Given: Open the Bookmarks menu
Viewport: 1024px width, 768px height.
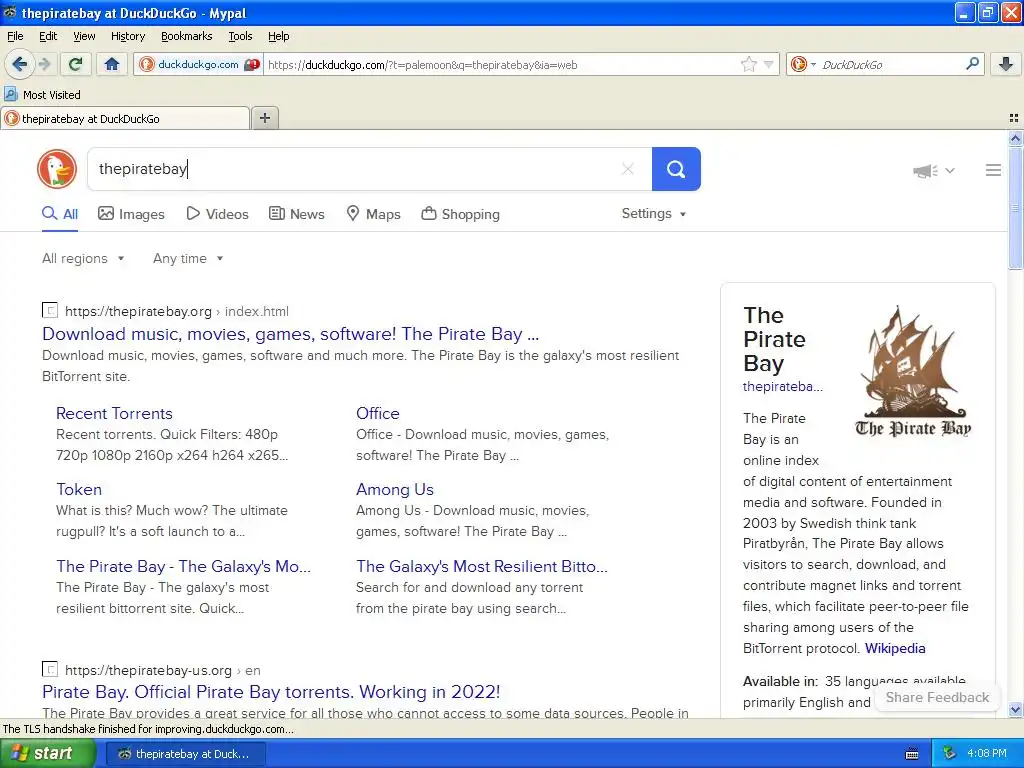Looking at the screenshot, I should tap(186, 36).
